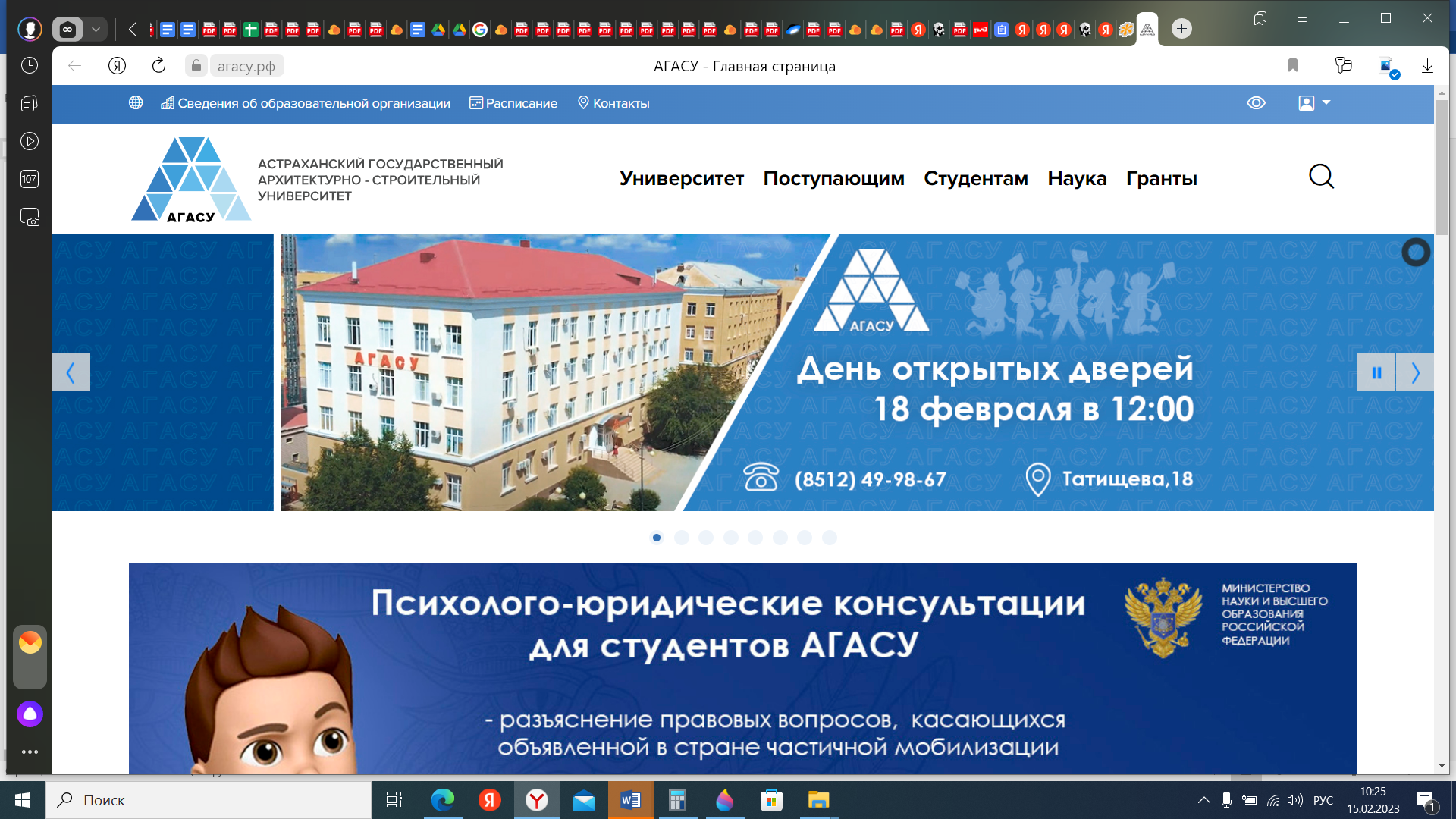
Task: Select the fifth slider dot
Action: pyautogui.click(x=755, y=538)
